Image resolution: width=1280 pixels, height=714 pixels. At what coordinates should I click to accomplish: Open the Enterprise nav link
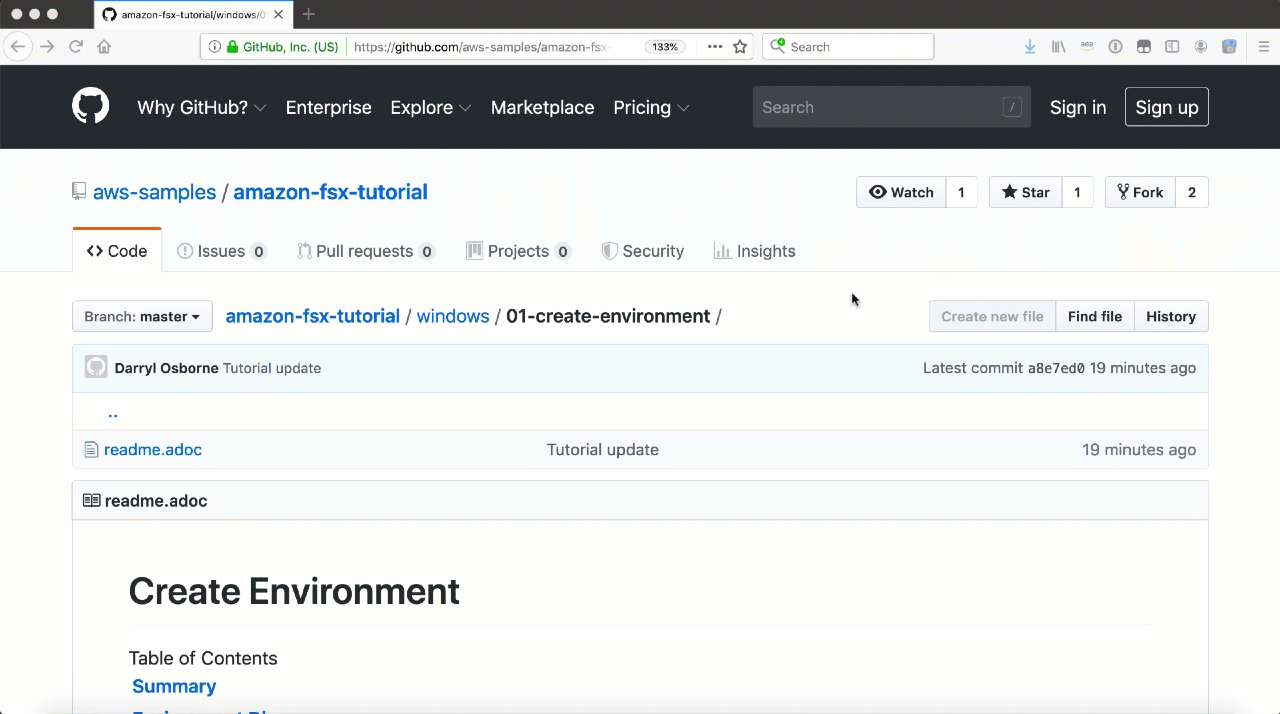click(x=329, y=107)
